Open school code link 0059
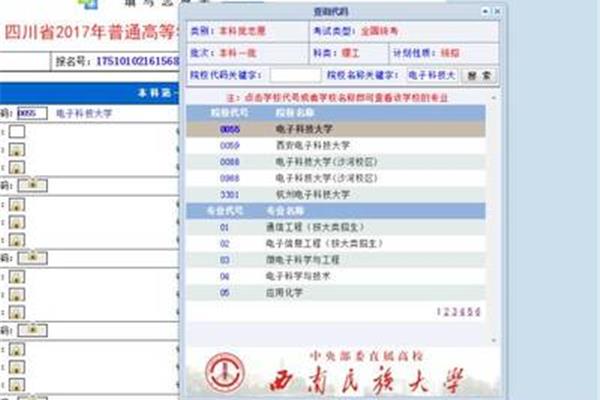Viewport: 600px width, 400px height. [230, 145]
